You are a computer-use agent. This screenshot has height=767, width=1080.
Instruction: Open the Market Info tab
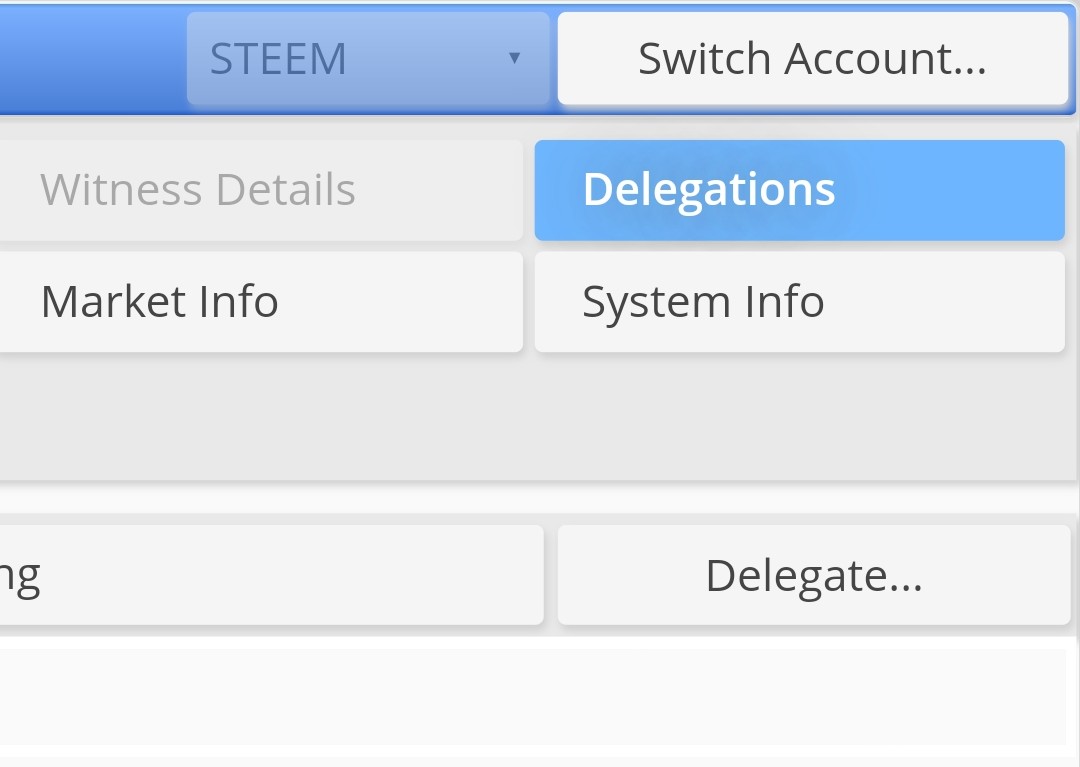(260, 302)
